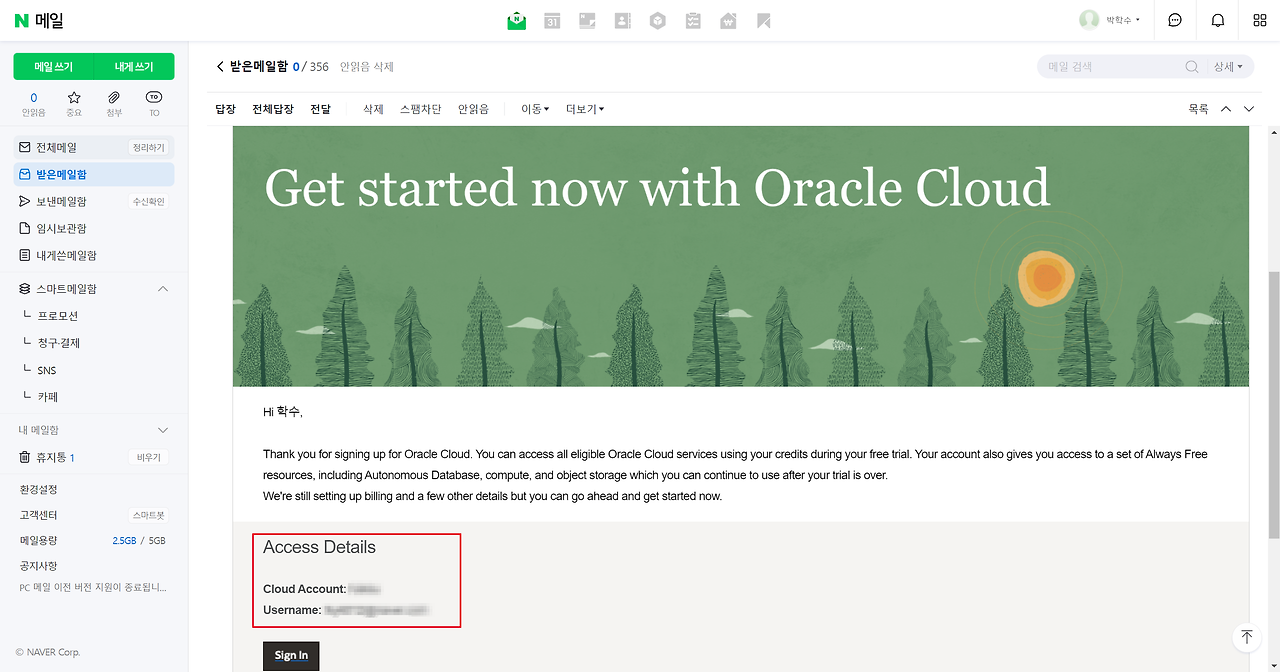Screen dimensions: 1280x672
Task: Open the chat bubble icon in header
Action: point(1175,20)
